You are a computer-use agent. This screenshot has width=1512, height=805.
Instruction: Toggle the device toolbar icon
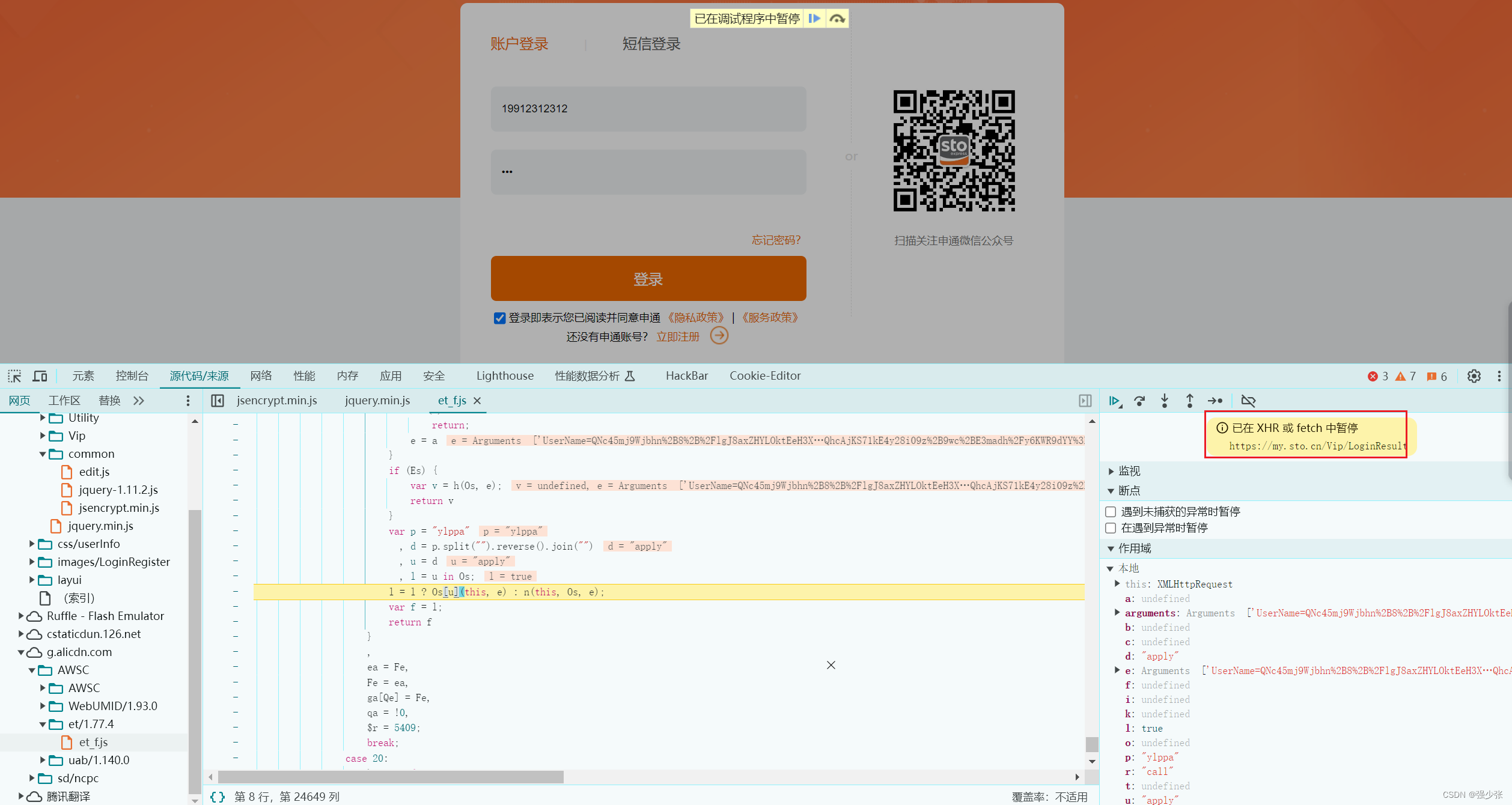40,376
